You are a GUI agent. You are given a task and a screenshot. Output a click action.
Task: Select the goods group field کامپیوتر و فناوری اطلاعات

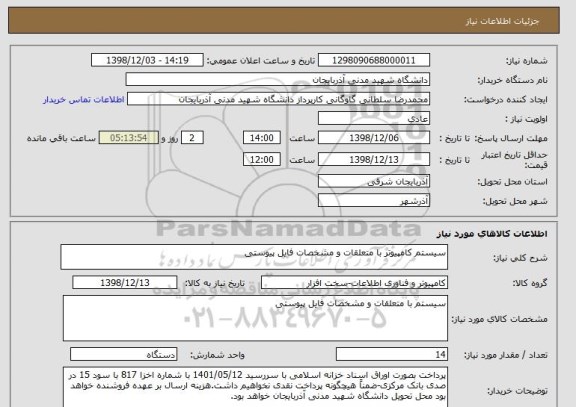[x=354, y=283]
